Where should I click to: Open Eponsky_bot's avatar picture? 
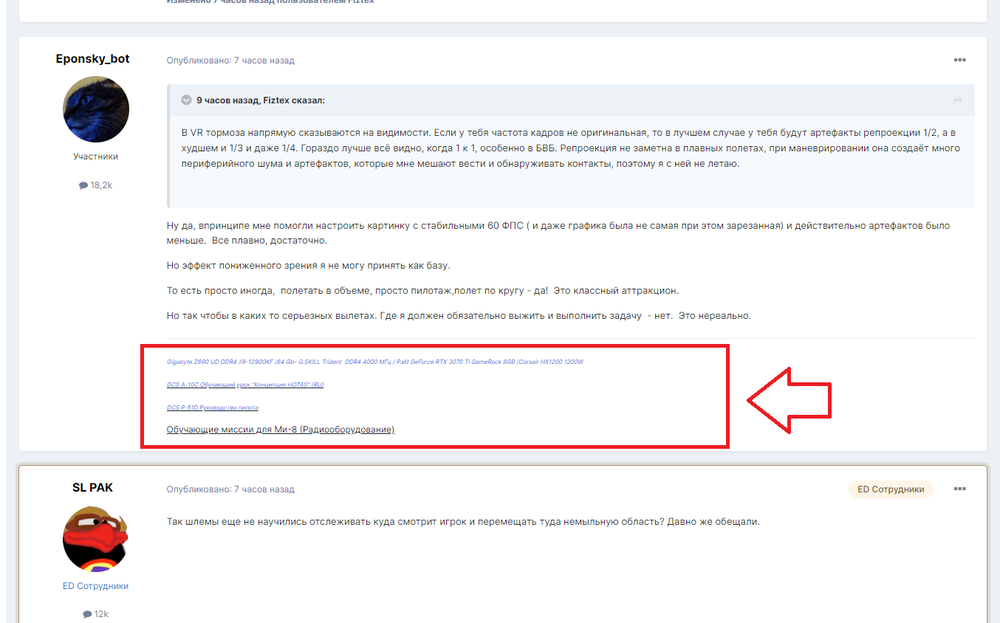(x=96, y=109)
